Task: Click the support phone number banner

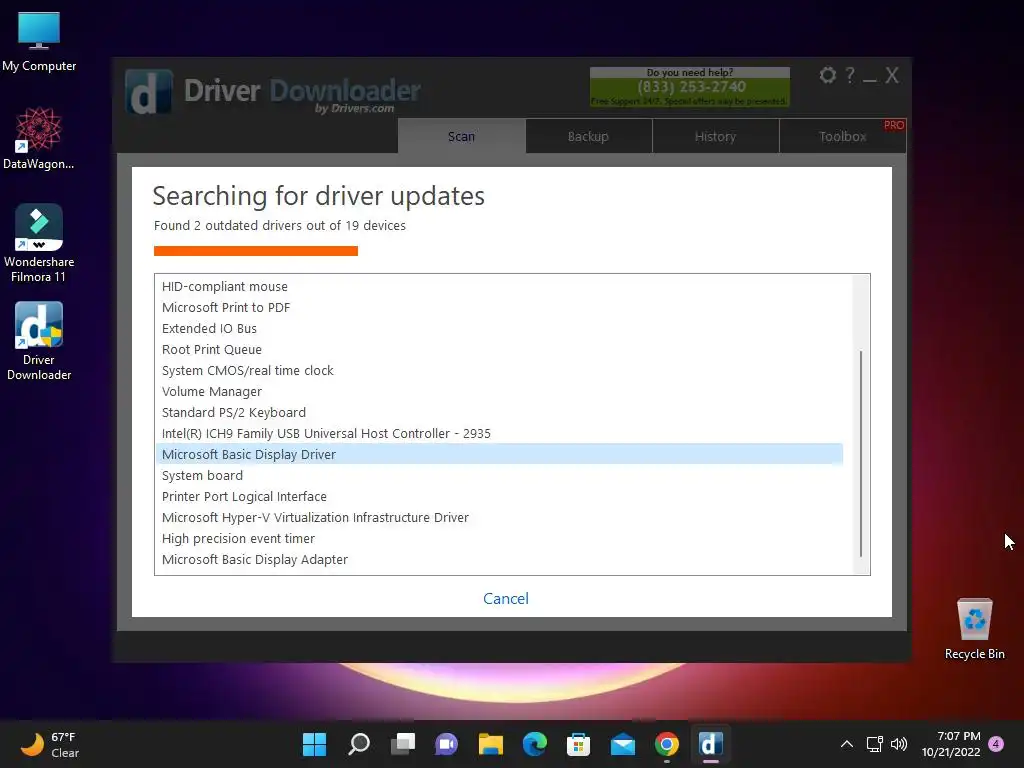Action: coord(690,87)
